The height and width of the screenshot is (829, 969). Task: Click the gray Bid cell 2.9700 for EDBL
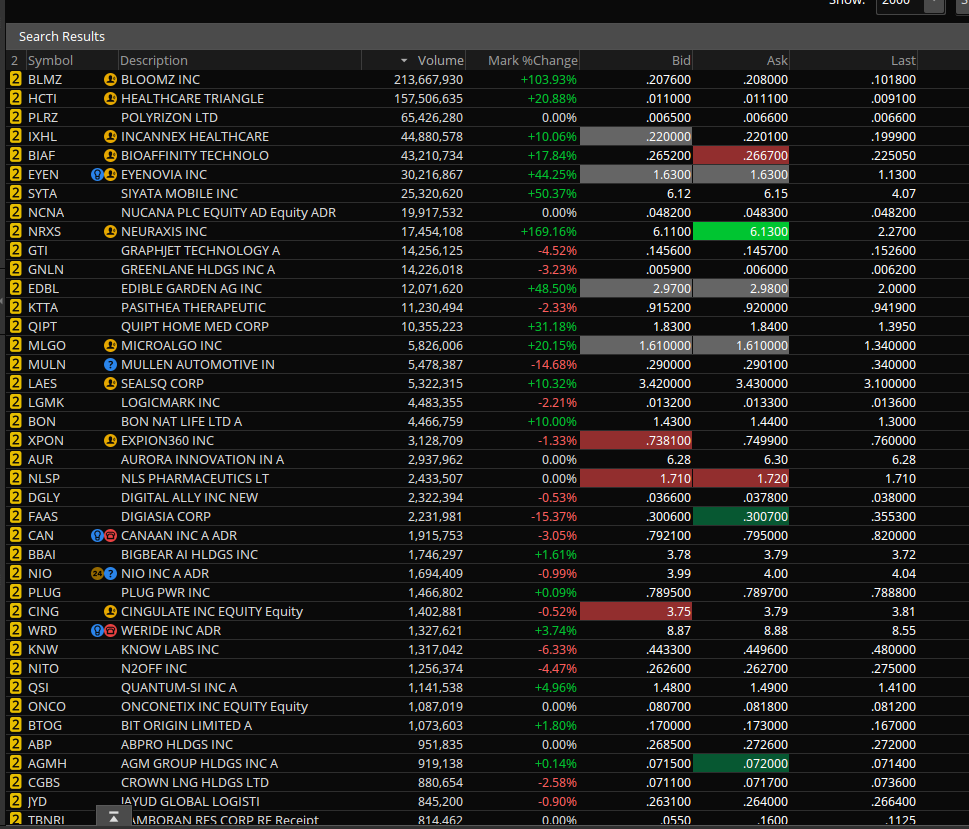636,288
